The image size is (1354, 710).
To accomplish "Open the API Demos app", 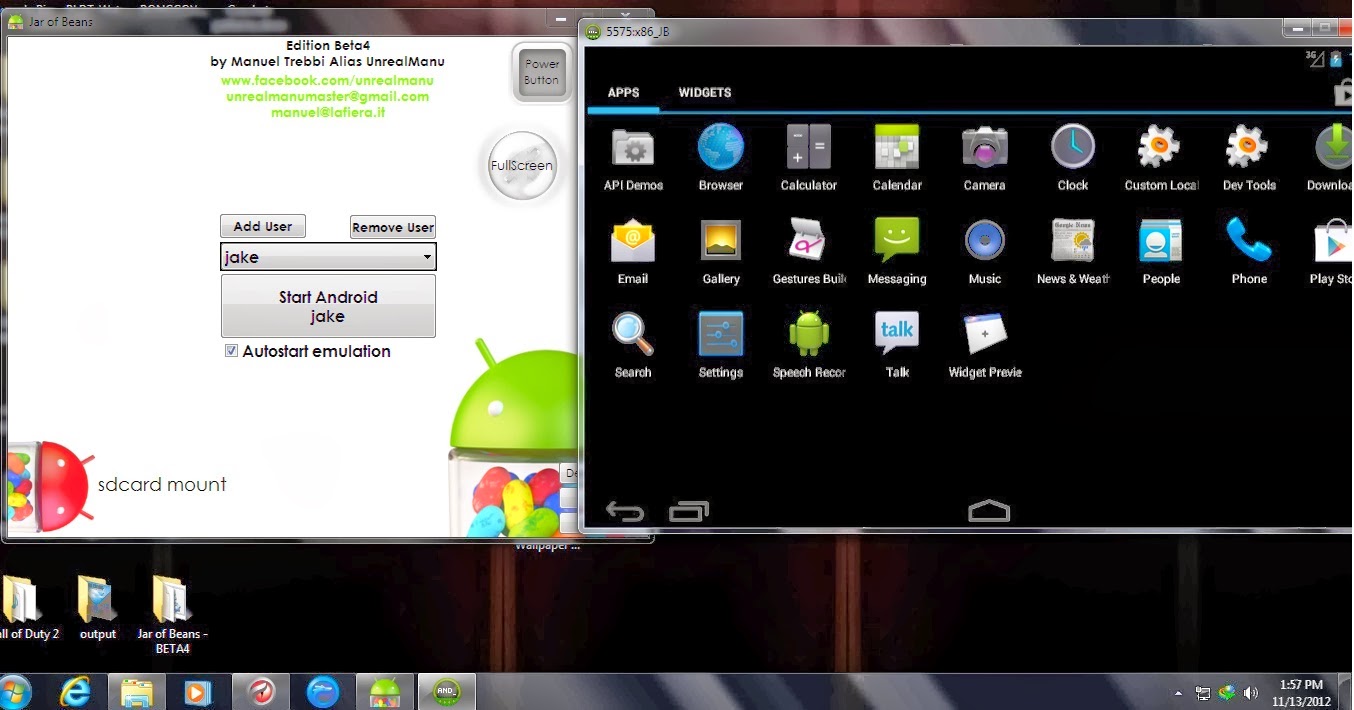I will click(x=633, y=157).
